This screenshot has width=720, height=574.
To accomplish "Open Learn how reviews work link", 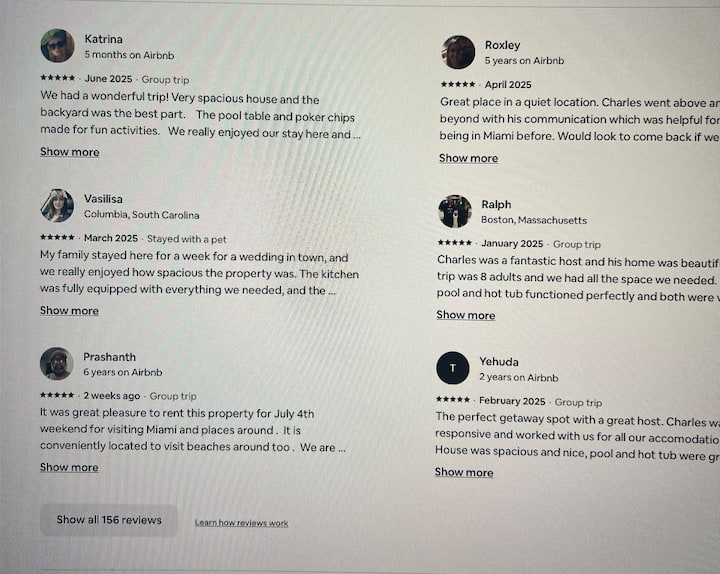I will (241, 523).
